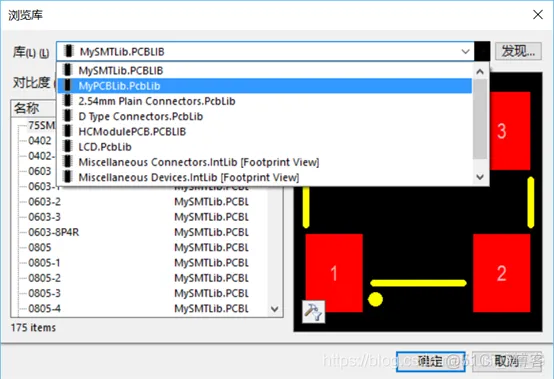Click the 取消 button
Viewport: 554px width, 379px height.
pos(507,361)
